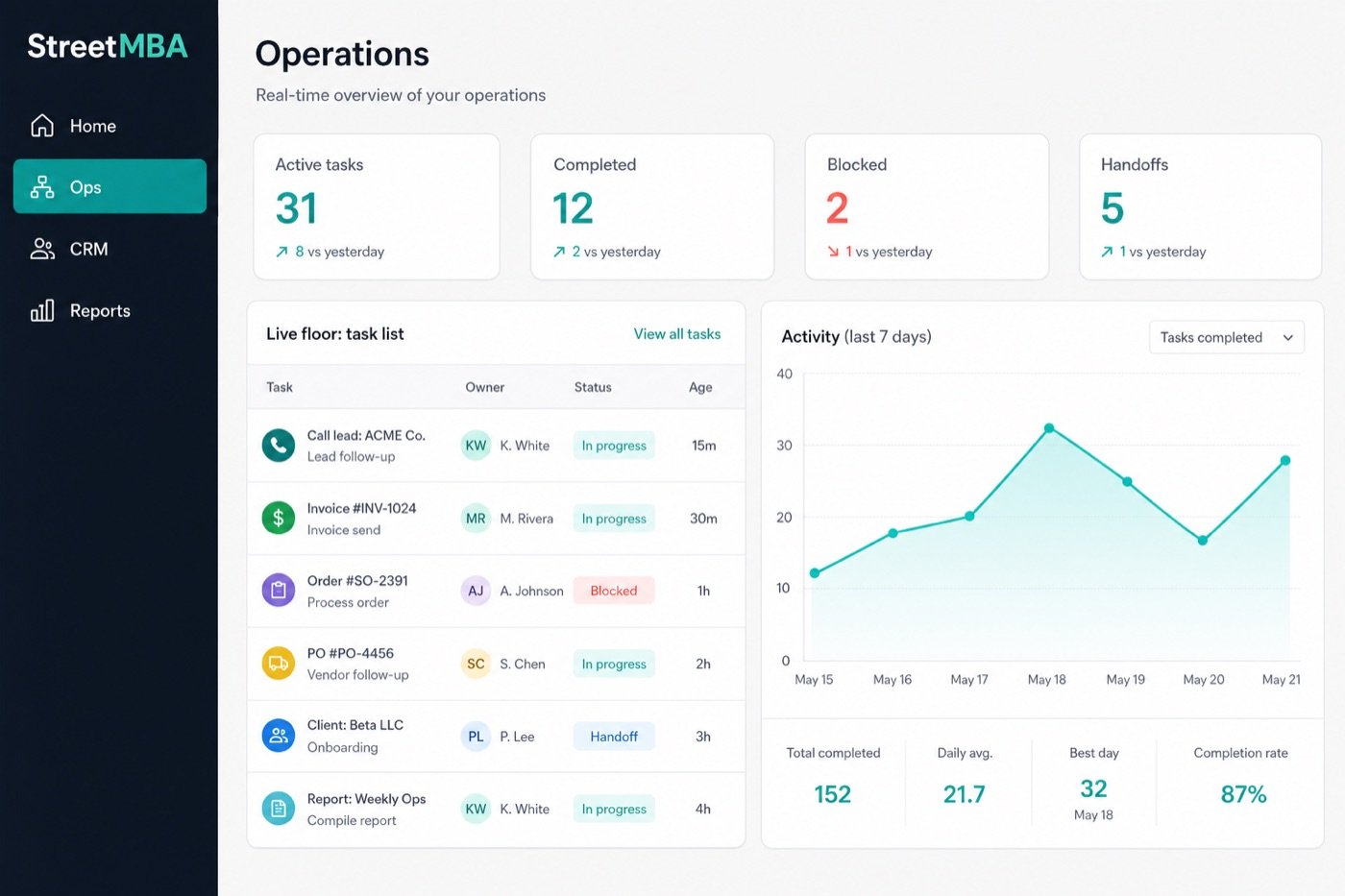Open the Completed card showing 12
Image resolution: width=1345 pixels, height=896 pixels.
(x=652, y=206)
